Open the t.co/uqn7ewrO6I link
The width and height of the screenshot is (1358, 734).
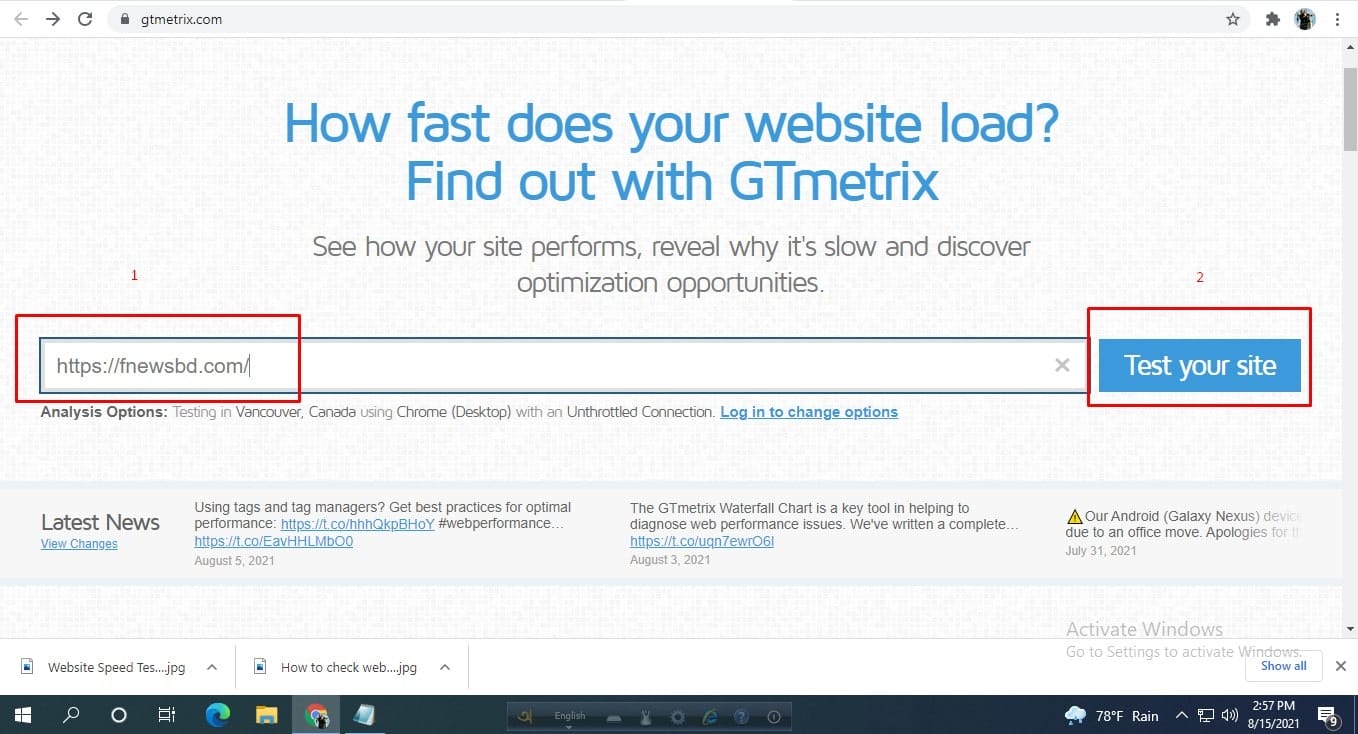[x=702, y=541]
